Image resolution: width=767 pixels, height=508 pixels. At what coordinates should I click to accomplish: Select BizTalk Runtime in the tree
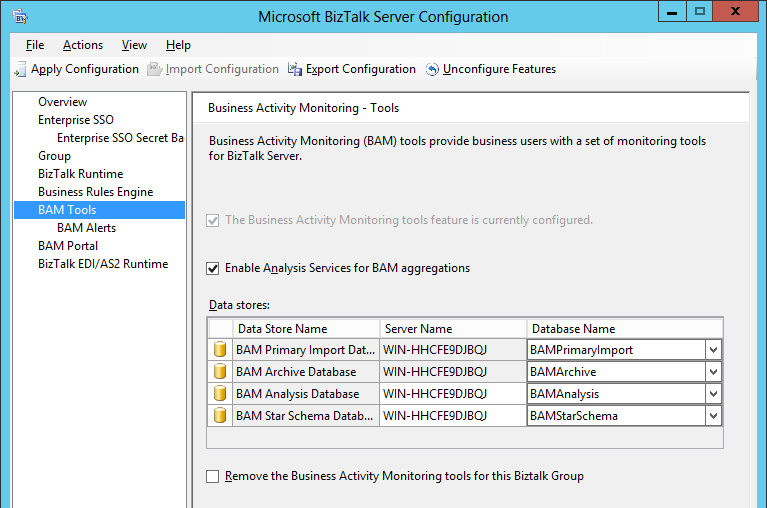(x=81, y=174)
